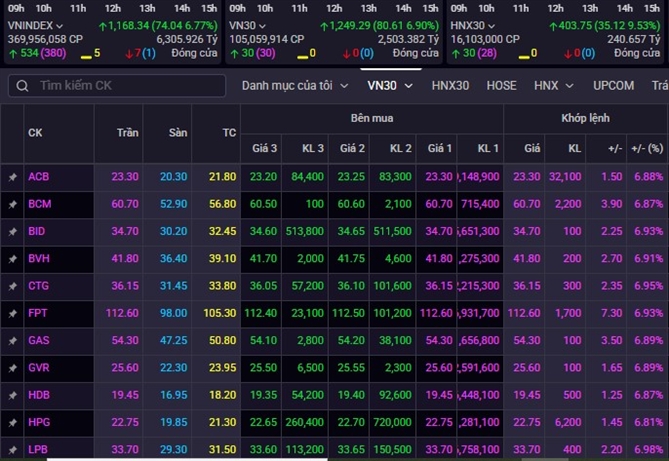
Task: Click BCM KL 1 volume 715,400
Action: pos(480,204)
